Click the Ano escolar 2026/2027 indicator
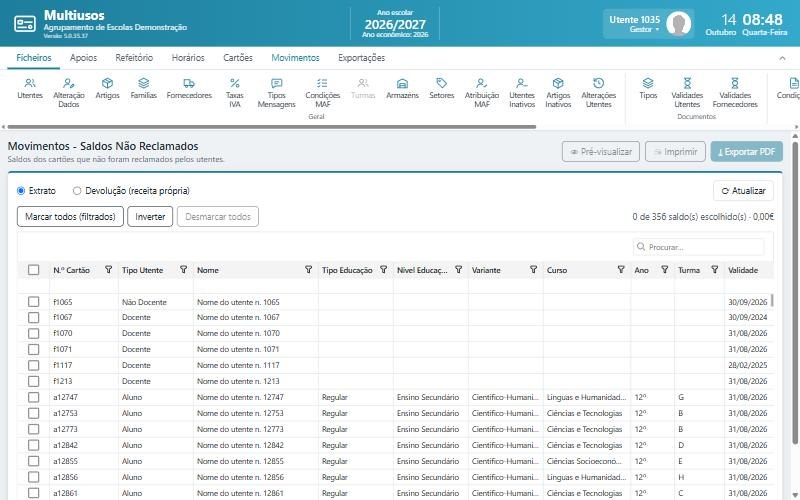This screenshot has width=800, height=500. coord(395,24)
